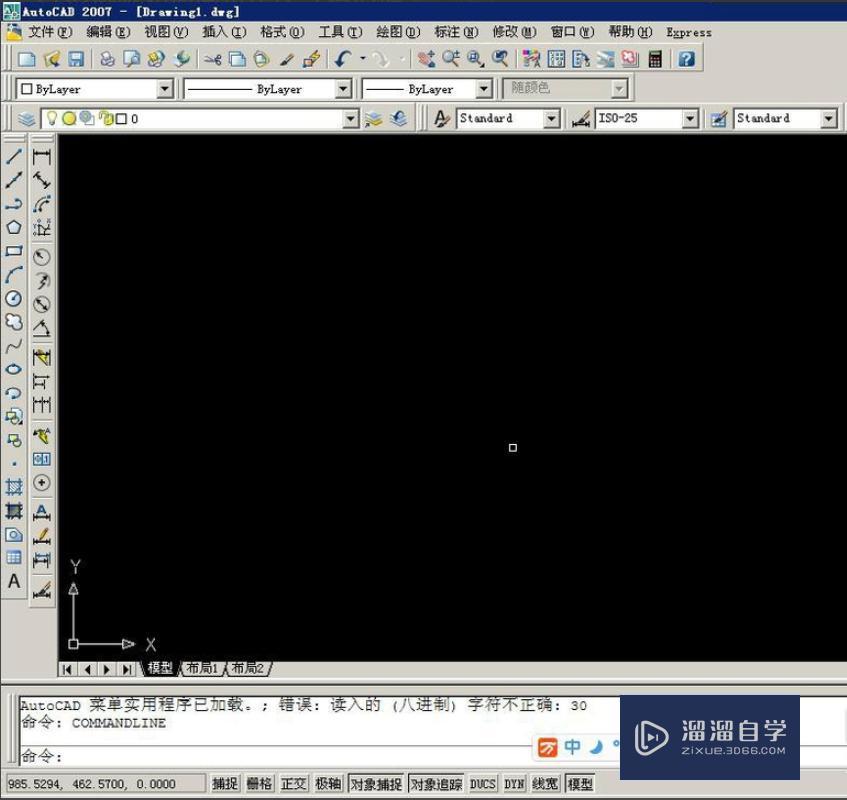Click the Linear dimension tool
The width and height of the screenshot is (847, 800).
[x=42, y=157]
